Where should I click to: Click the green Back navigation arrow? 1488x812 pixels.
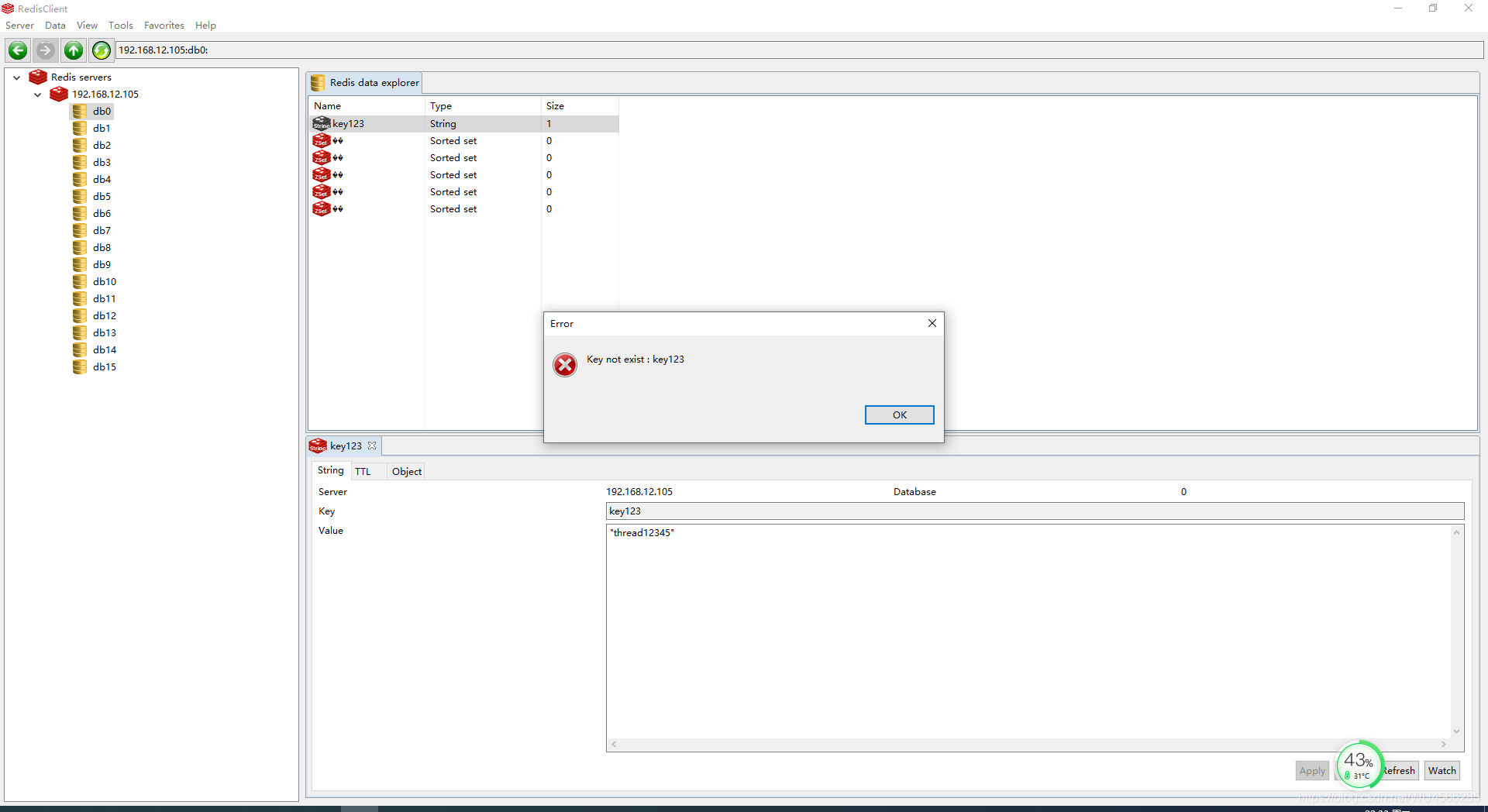[18, 50]
